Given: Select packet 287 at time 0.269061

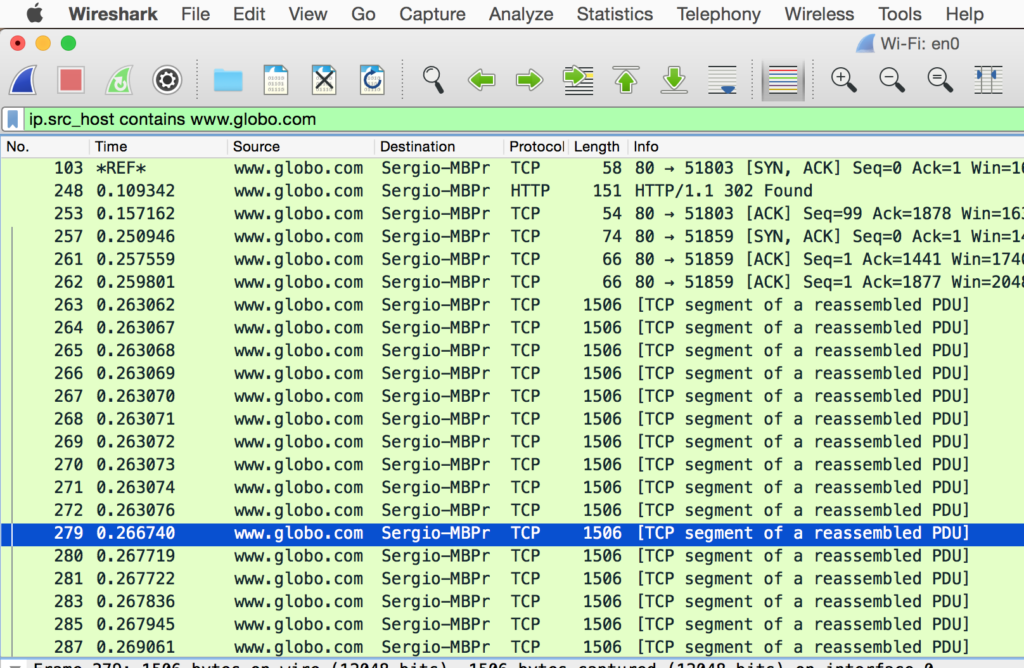Looking at the screenshot, I should click(x=512, y=647).
